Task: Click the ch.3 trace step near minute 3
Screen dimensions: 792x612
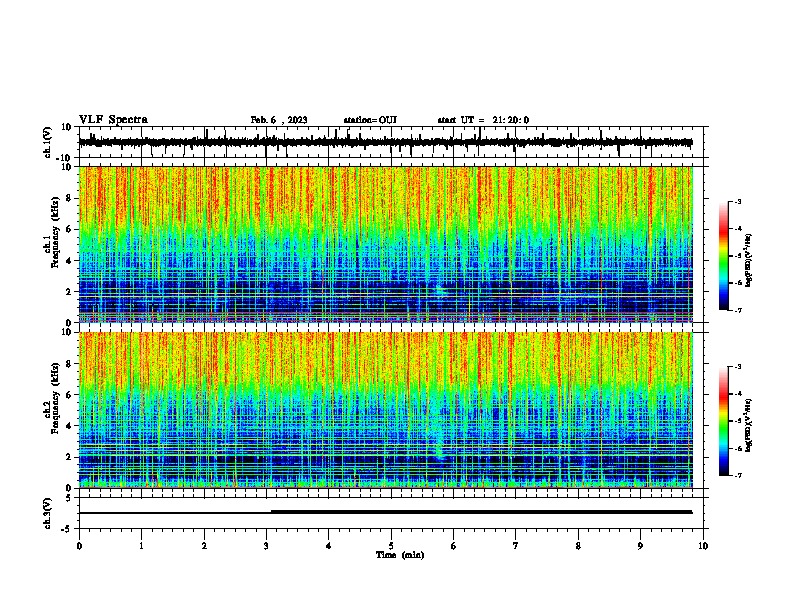Action: (271, 512)
